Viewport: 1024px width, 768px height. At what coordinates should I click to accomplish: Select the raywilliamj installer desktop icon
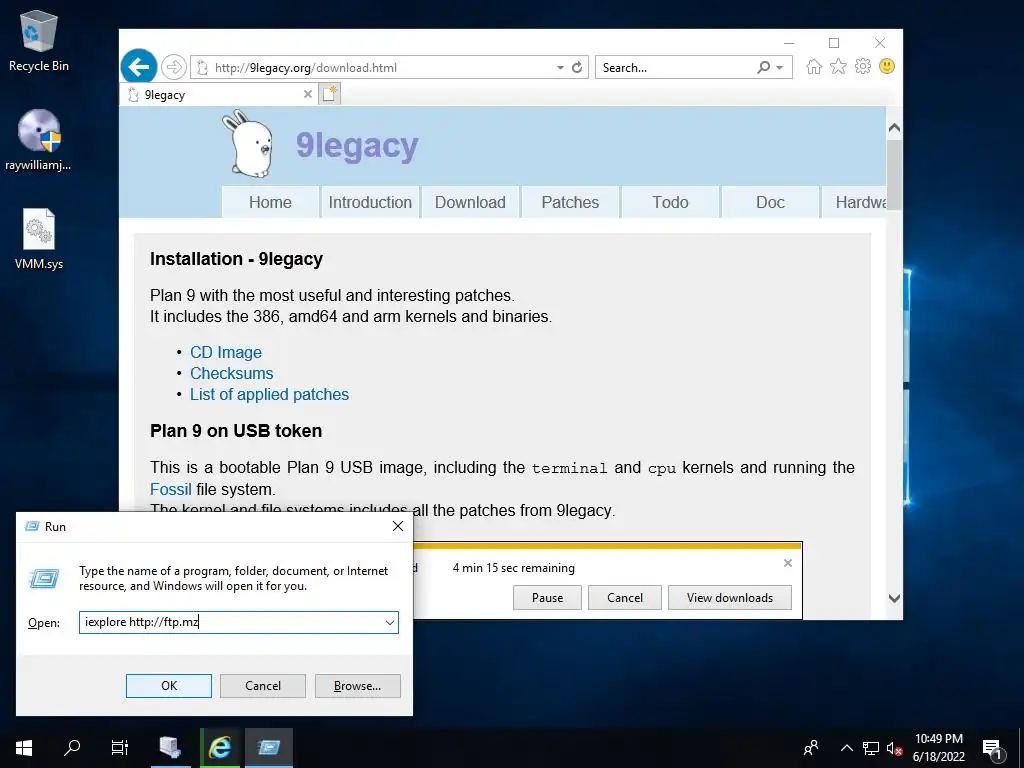(39, 140)
